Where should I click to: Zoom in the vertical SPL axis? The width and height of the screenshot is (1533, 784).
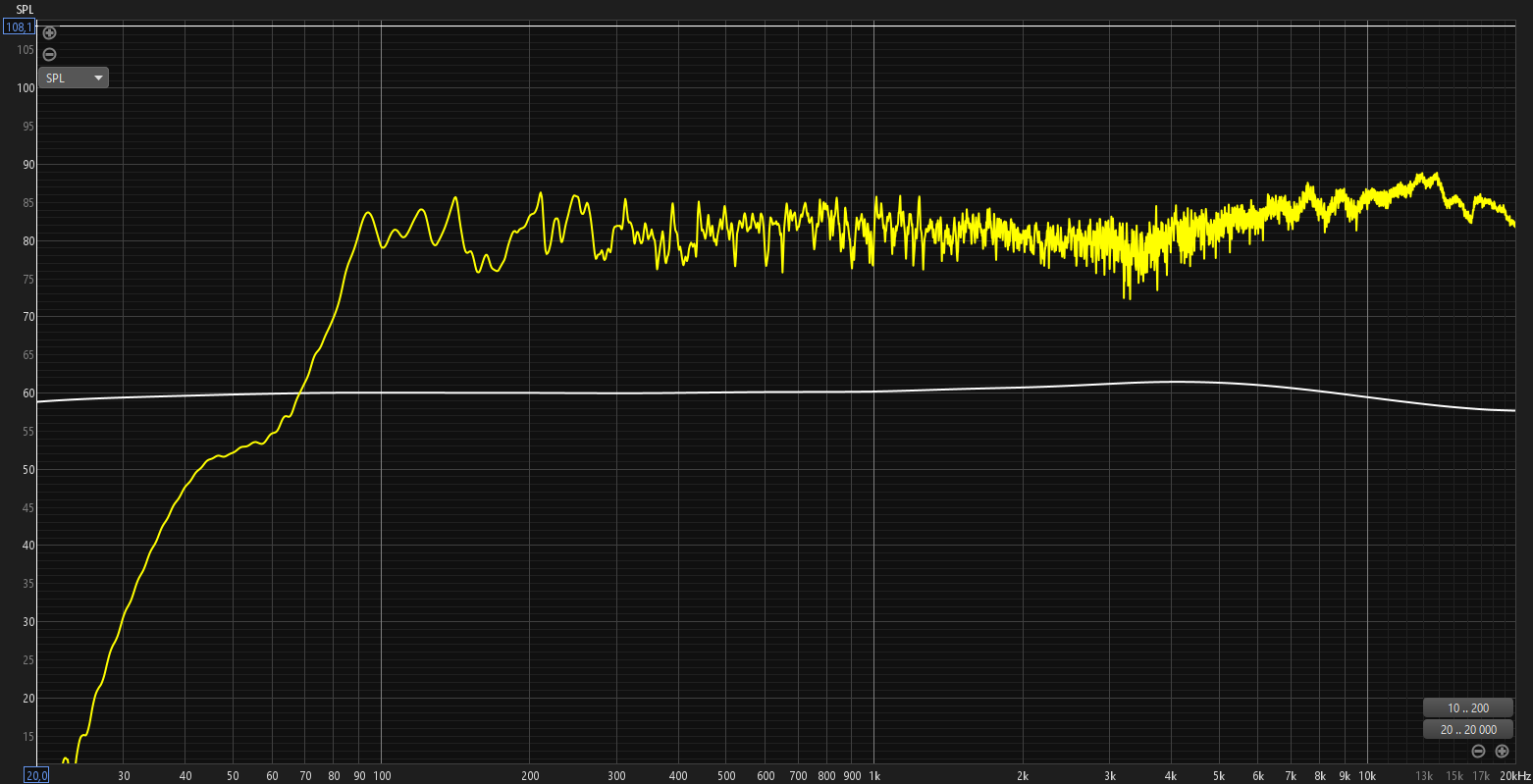49,33
